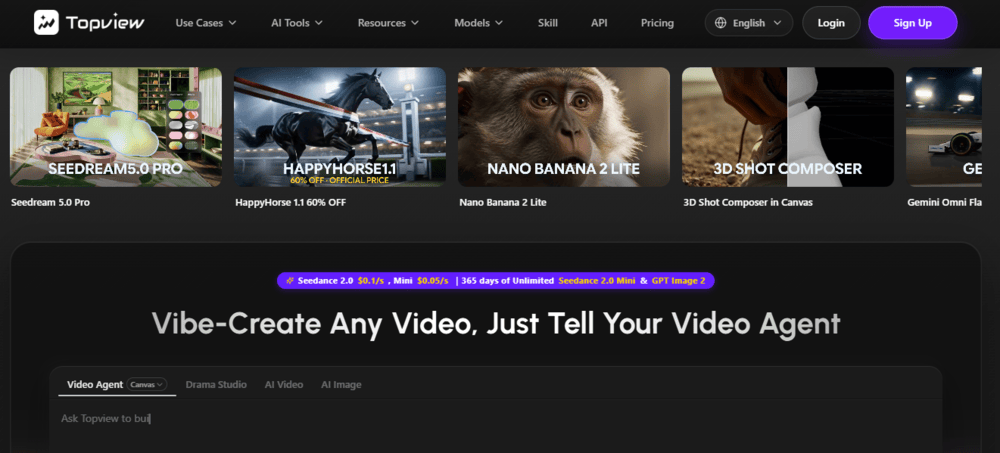Switch to the AI Video tab
Screen dimensions: 1000x453
[284, 385]
